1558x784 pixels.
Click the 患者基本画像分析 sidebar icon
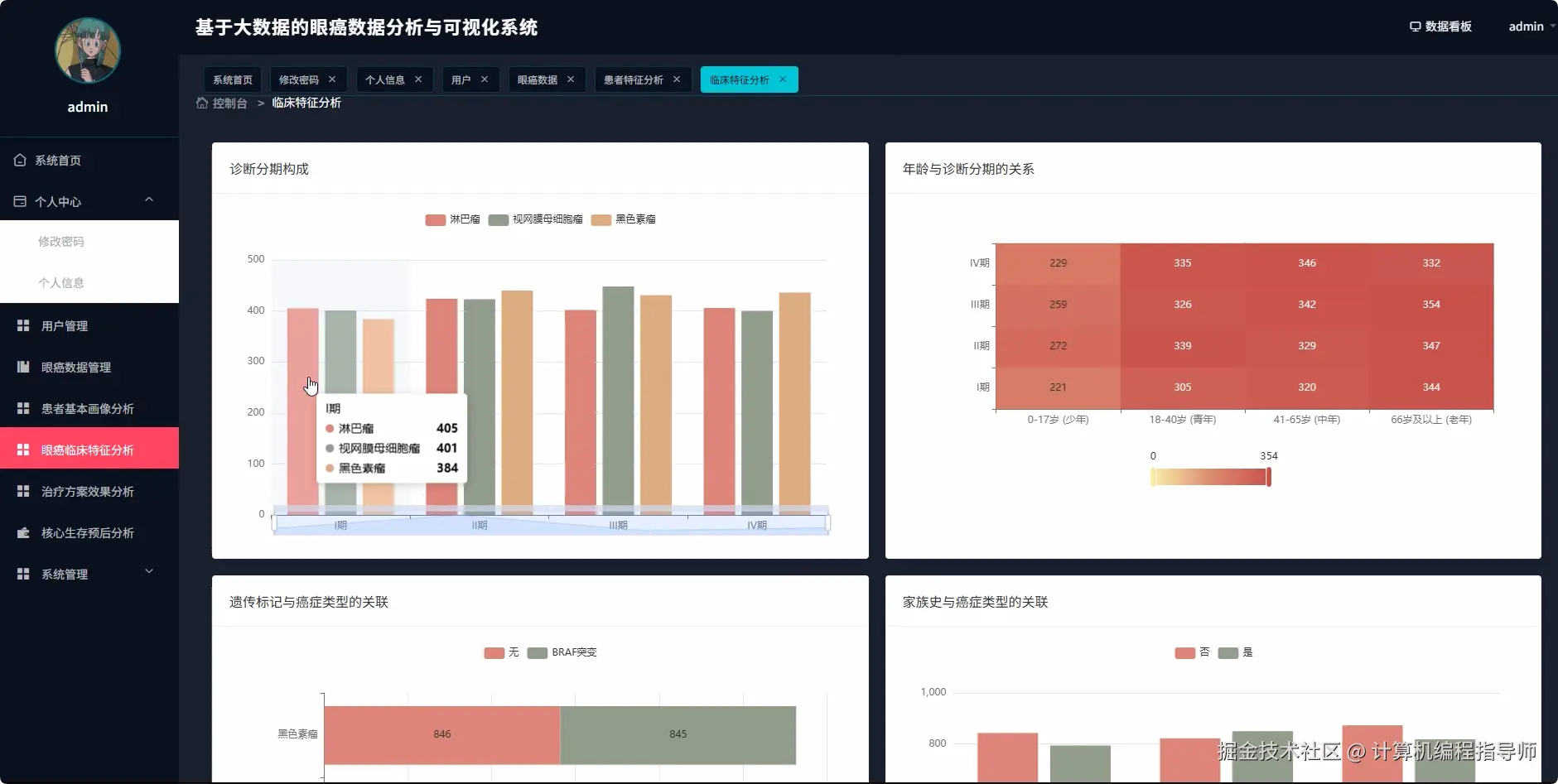[x=23, y=408]
